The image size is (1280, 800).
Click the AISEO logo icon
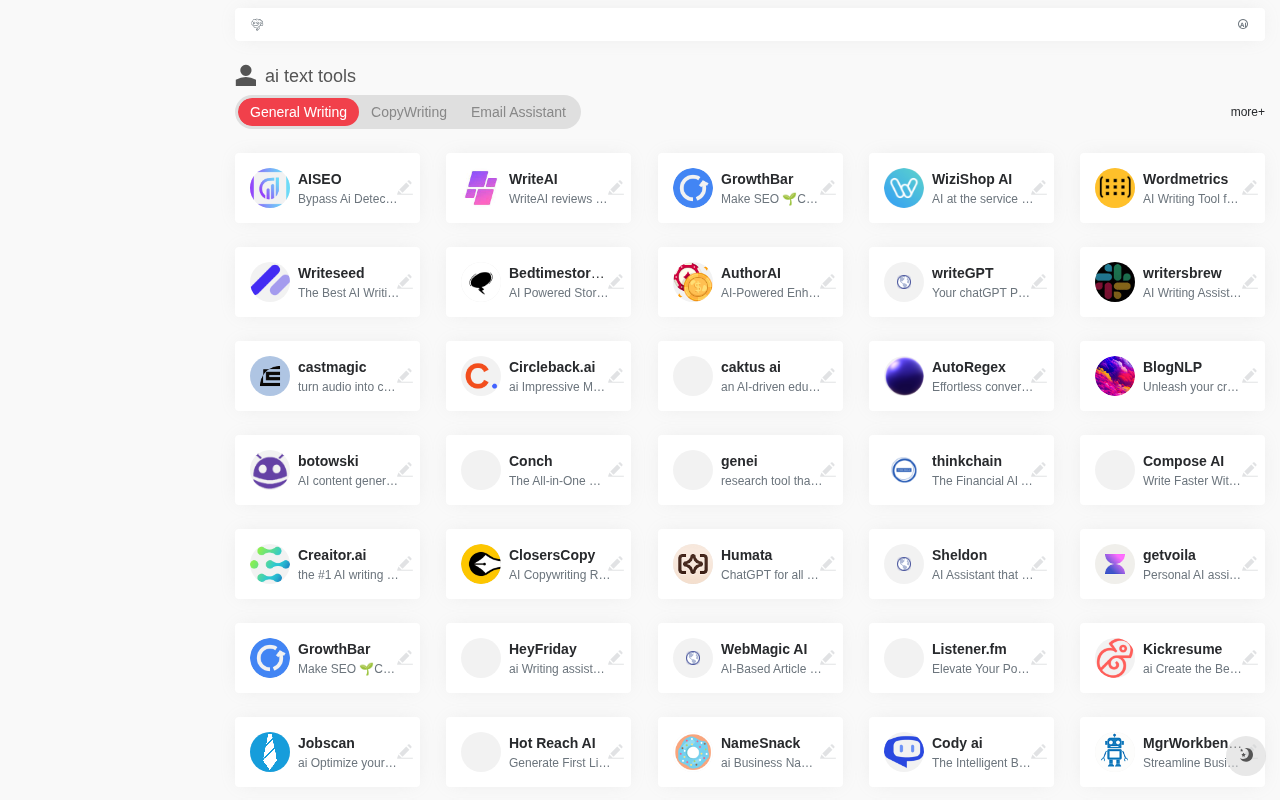coord(270,188)
